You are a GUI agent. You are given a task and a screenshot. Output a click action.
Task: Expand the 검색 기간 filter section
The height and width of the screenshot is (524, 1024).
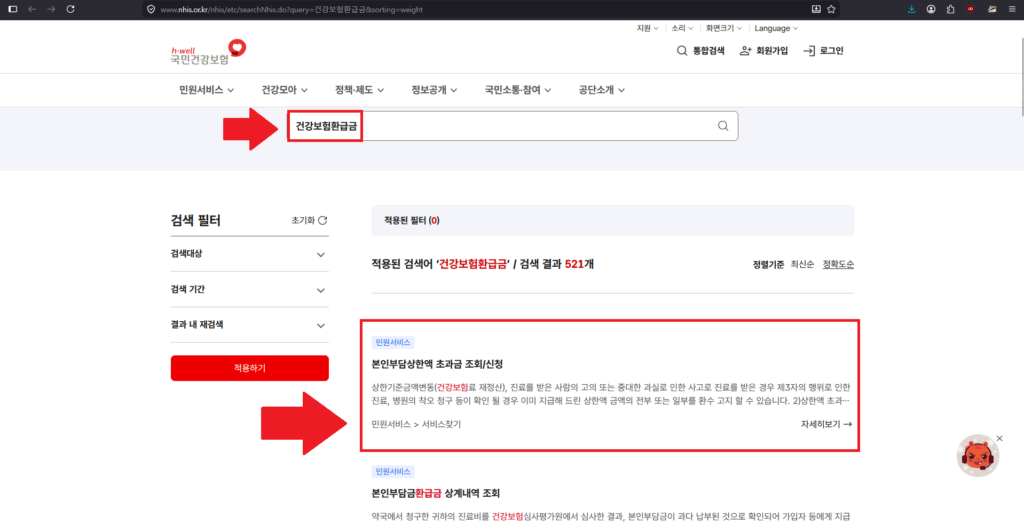point(249,289)
